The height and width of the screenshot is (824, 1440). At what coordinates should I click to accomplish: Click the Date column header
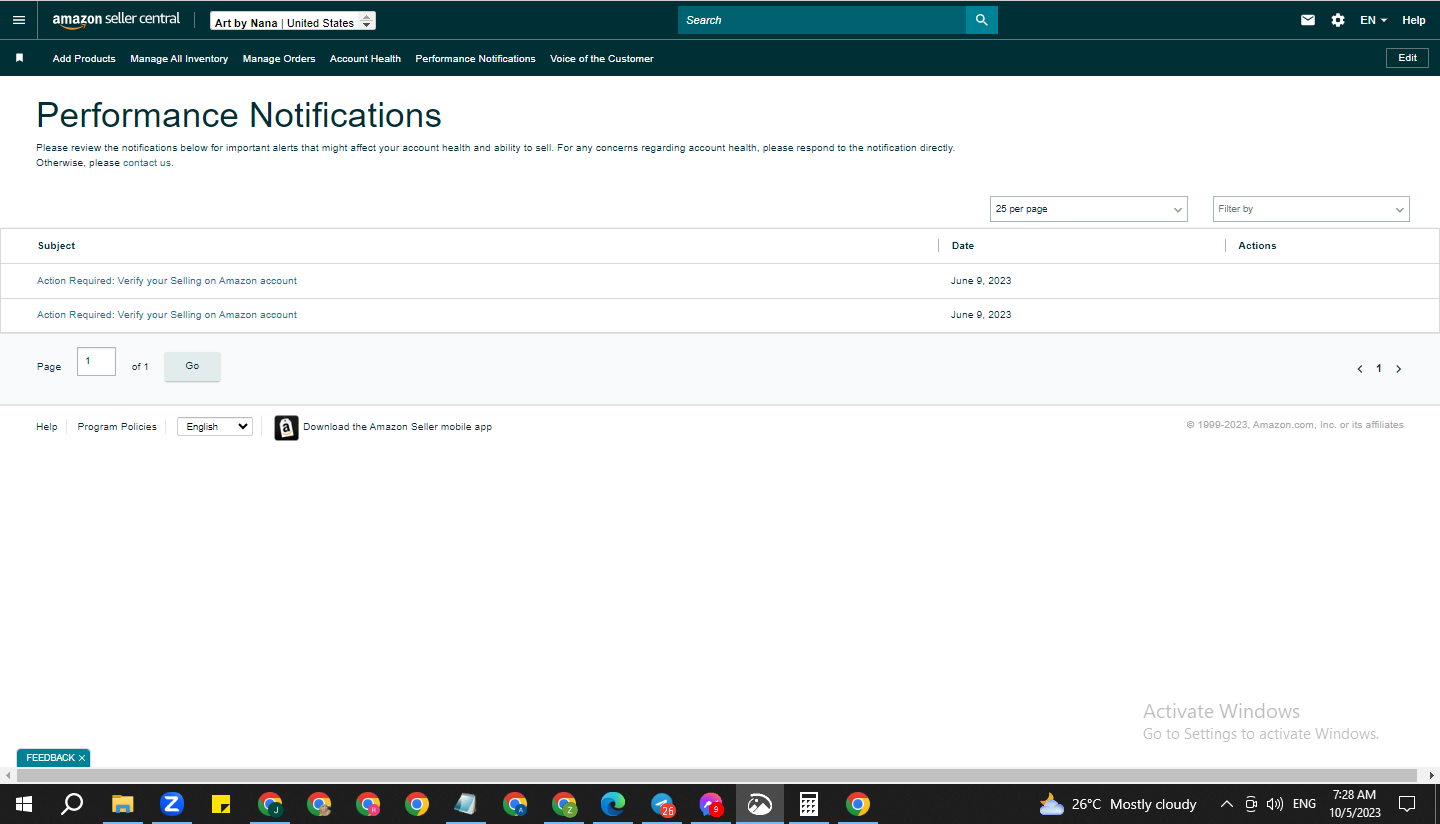pyautogui.click(x=963, y=246)
